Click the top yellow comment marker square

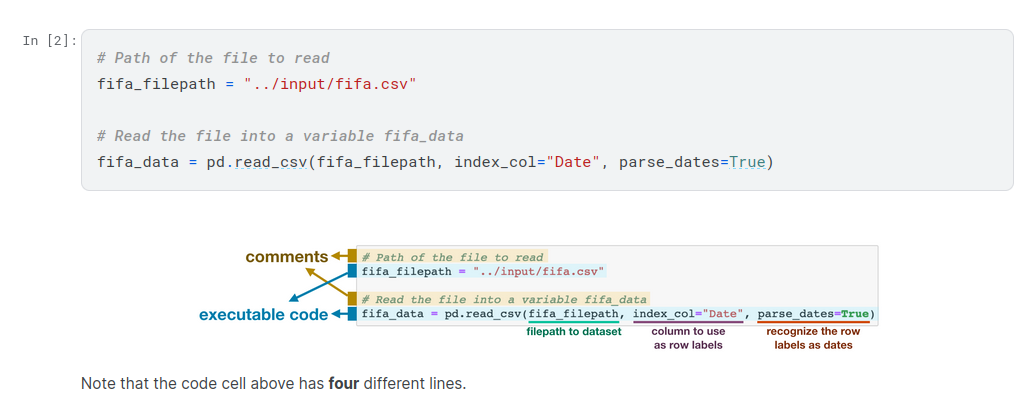point(352,256)
